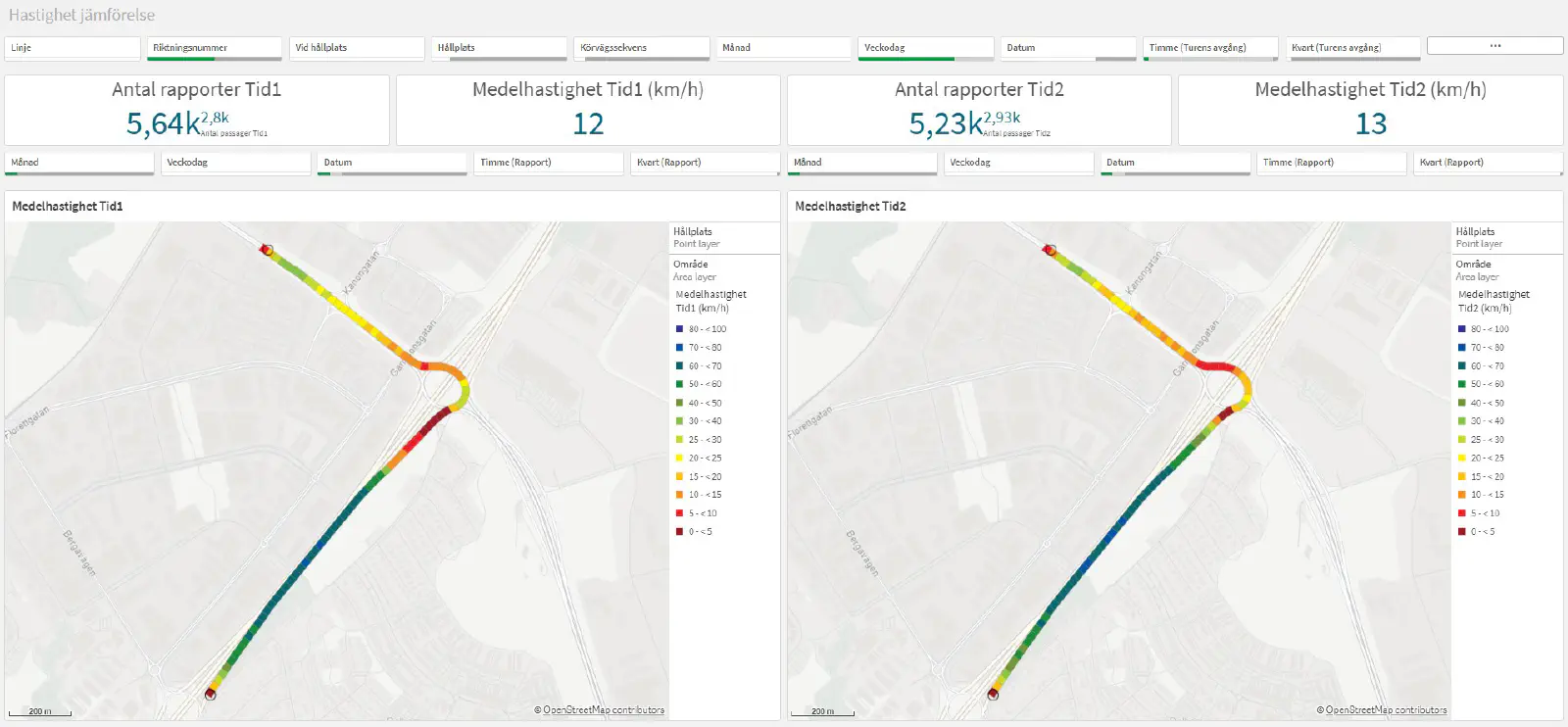Click the bottom stop marker on Tid2 map
The width and height of the screenshot is (1568, 727).
[x=993, y=694]
